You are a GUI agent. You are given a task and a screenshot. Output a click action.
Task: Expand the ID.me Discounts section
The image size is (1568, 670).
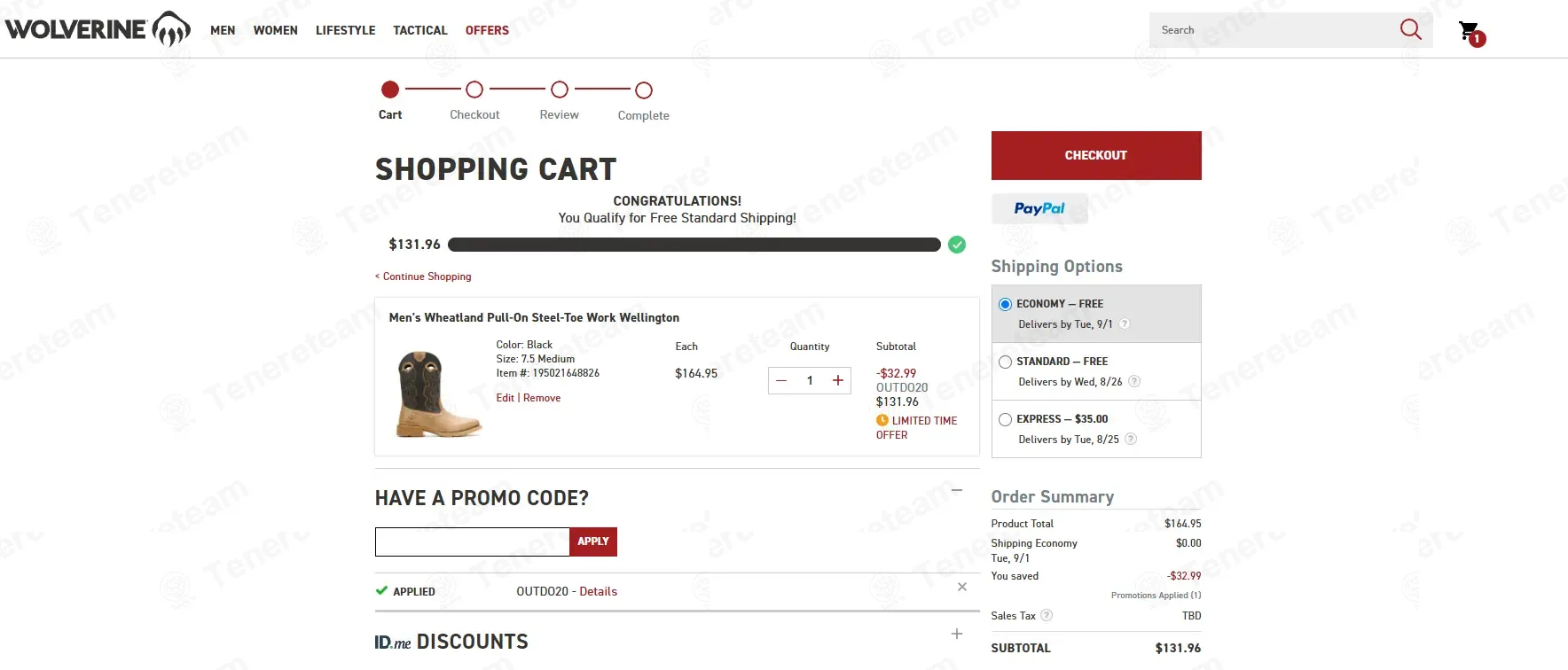tap(957, 634)
